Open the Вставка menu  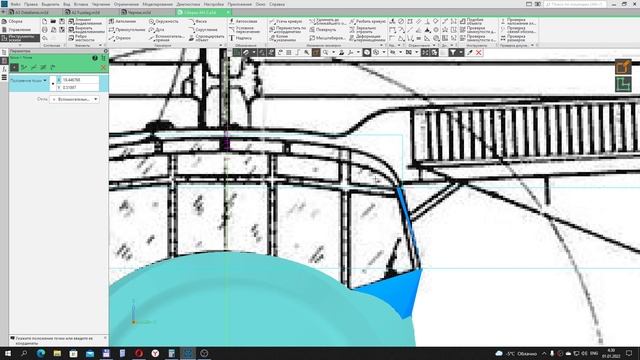click(81, 4)
